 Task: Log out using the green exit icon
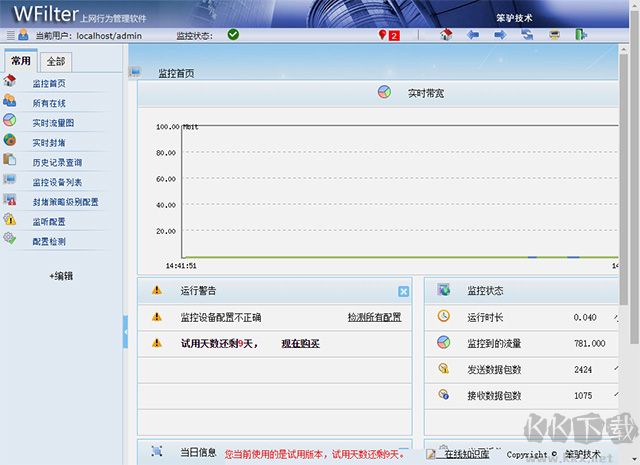click(581, 35)
